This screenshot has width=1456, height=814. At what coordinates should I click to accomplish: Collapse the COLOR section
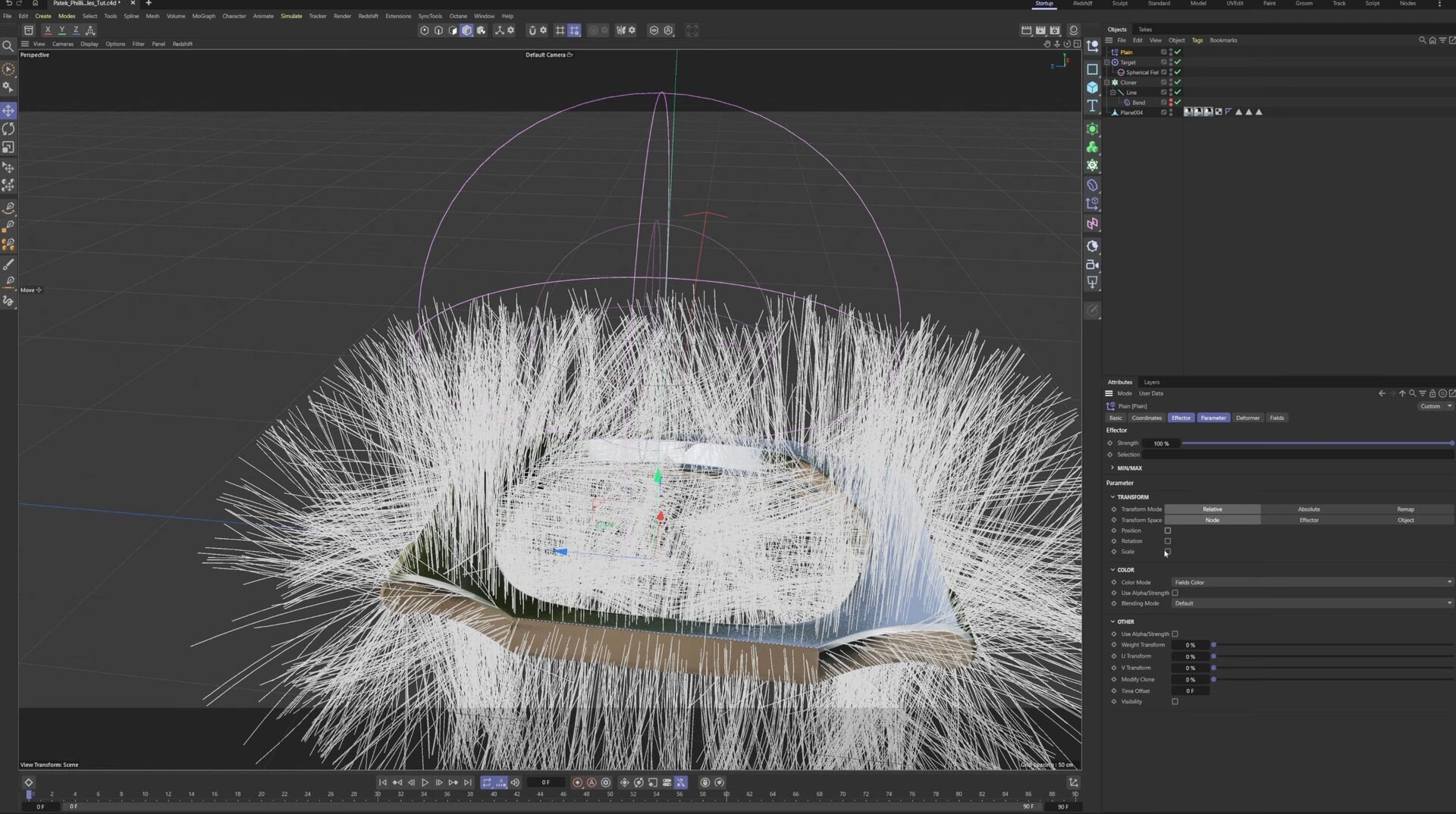tap(1112, 570)
